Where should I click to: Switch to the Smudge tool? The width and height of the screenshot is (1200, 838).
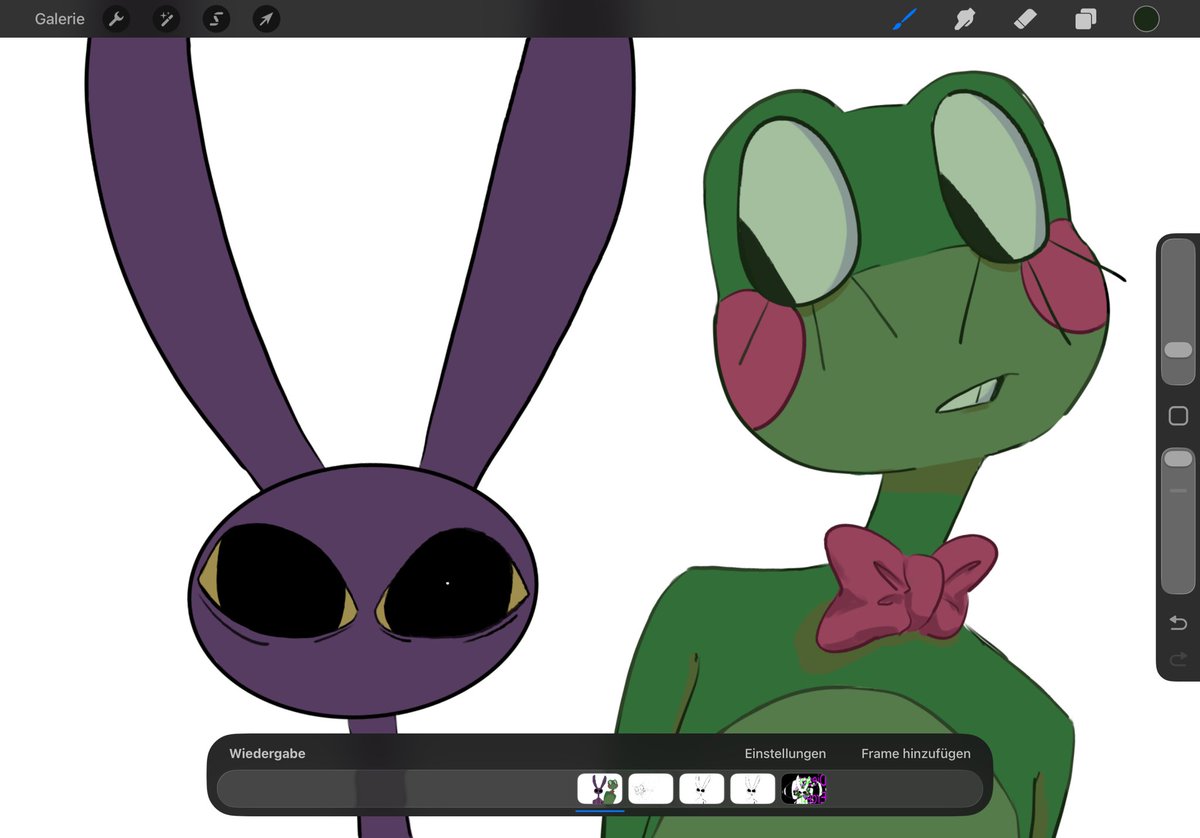pos(964,18)
